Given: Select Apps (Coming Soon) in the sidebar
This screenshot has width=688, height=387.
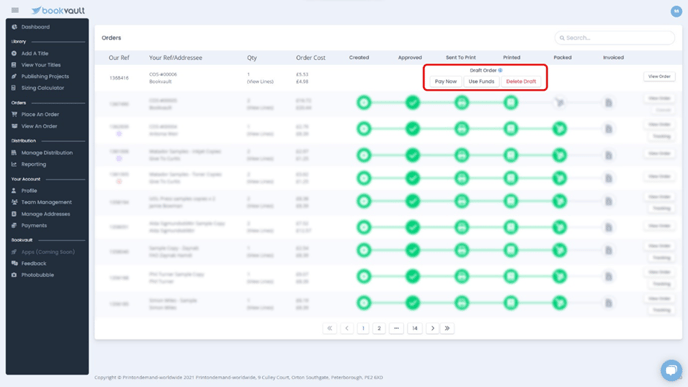Looking at the screenshot, I should click(48, 252).
